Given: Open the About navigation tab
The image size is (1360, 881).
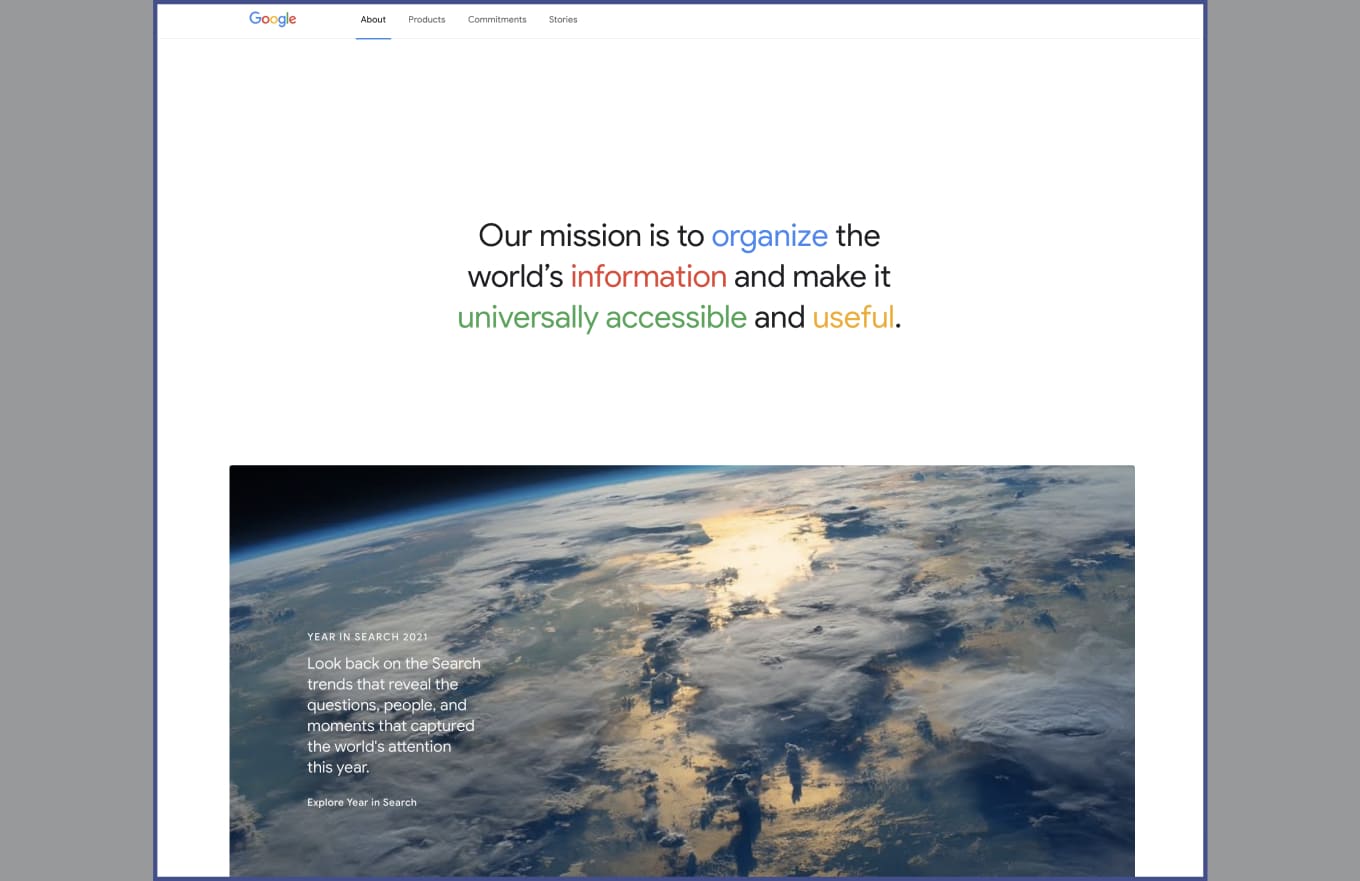Looking at the screenshot, I should pyautogui.click(x=373, y=20).
